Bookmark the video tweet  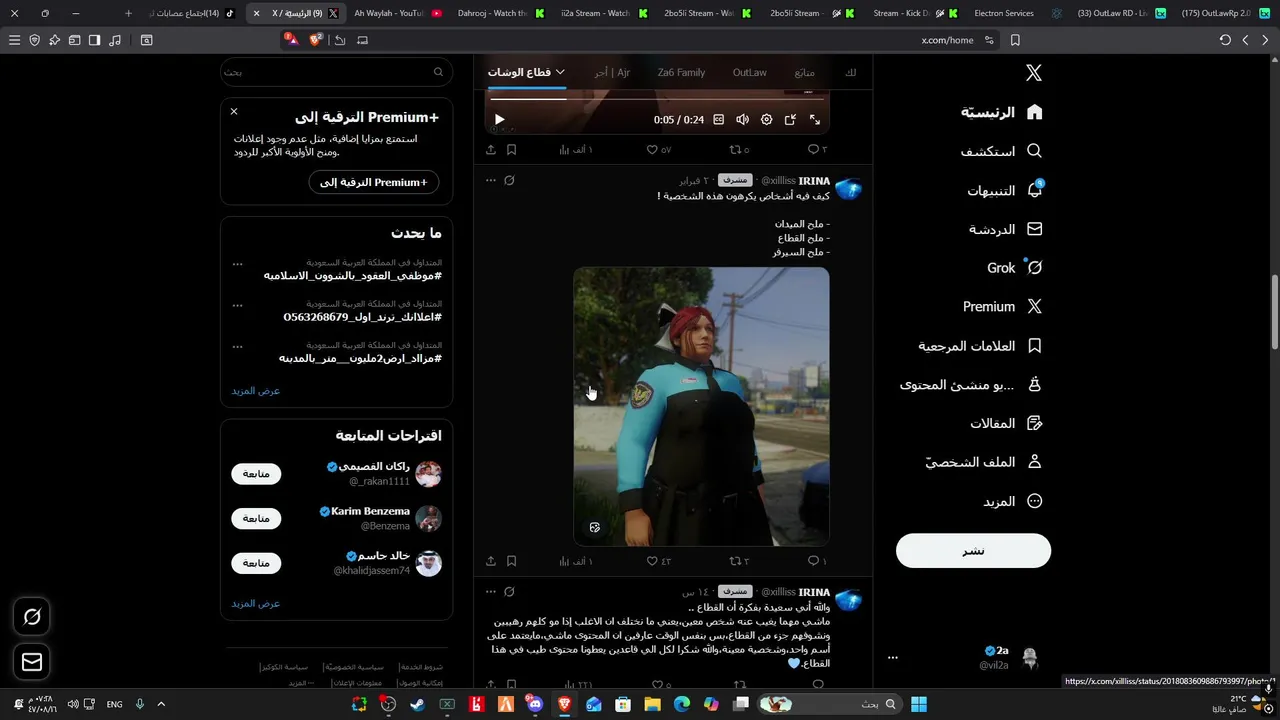(511, 149)
